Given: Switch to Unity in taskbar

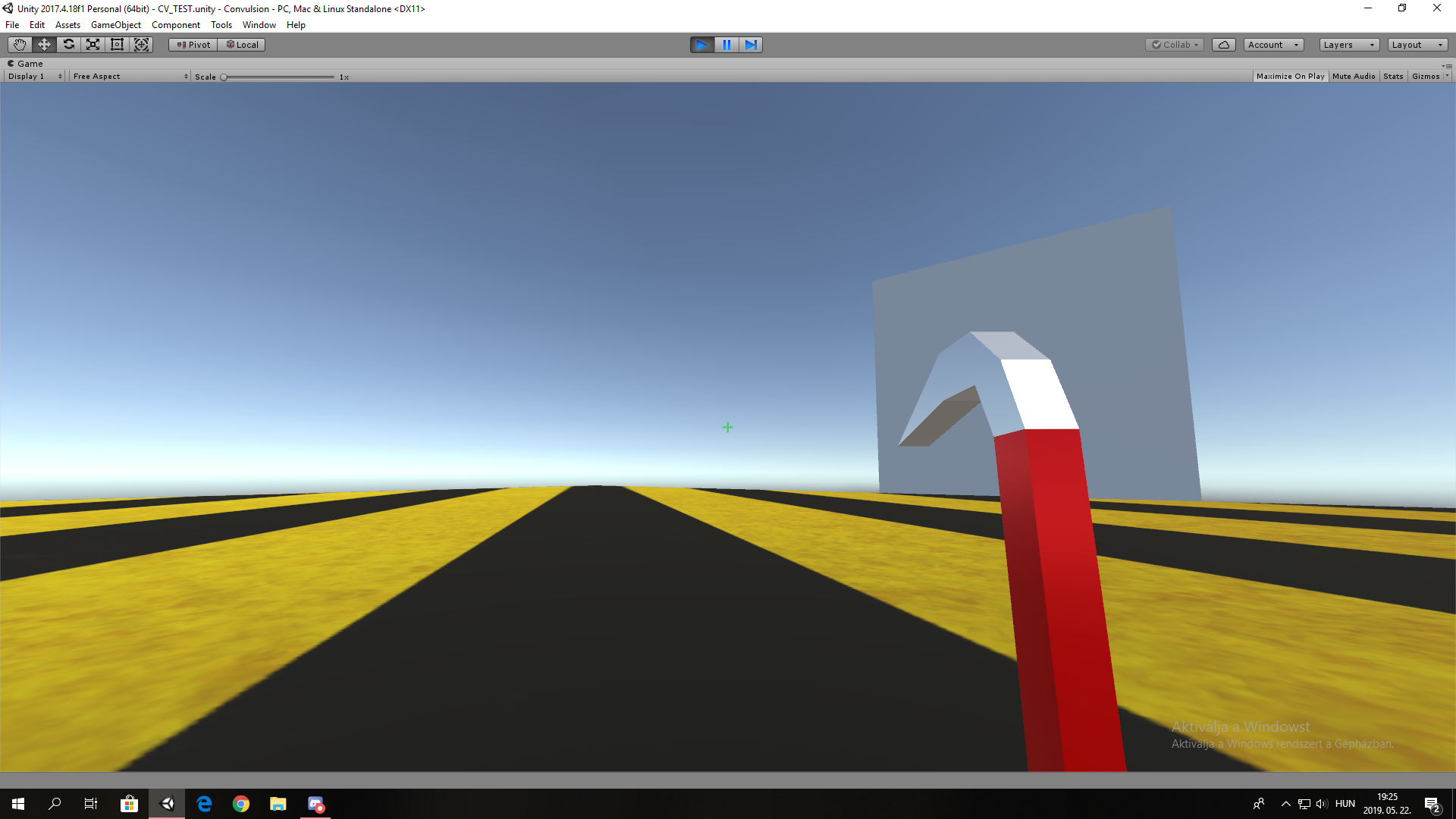Looking at the screenshot, I should tap(167, 804).
